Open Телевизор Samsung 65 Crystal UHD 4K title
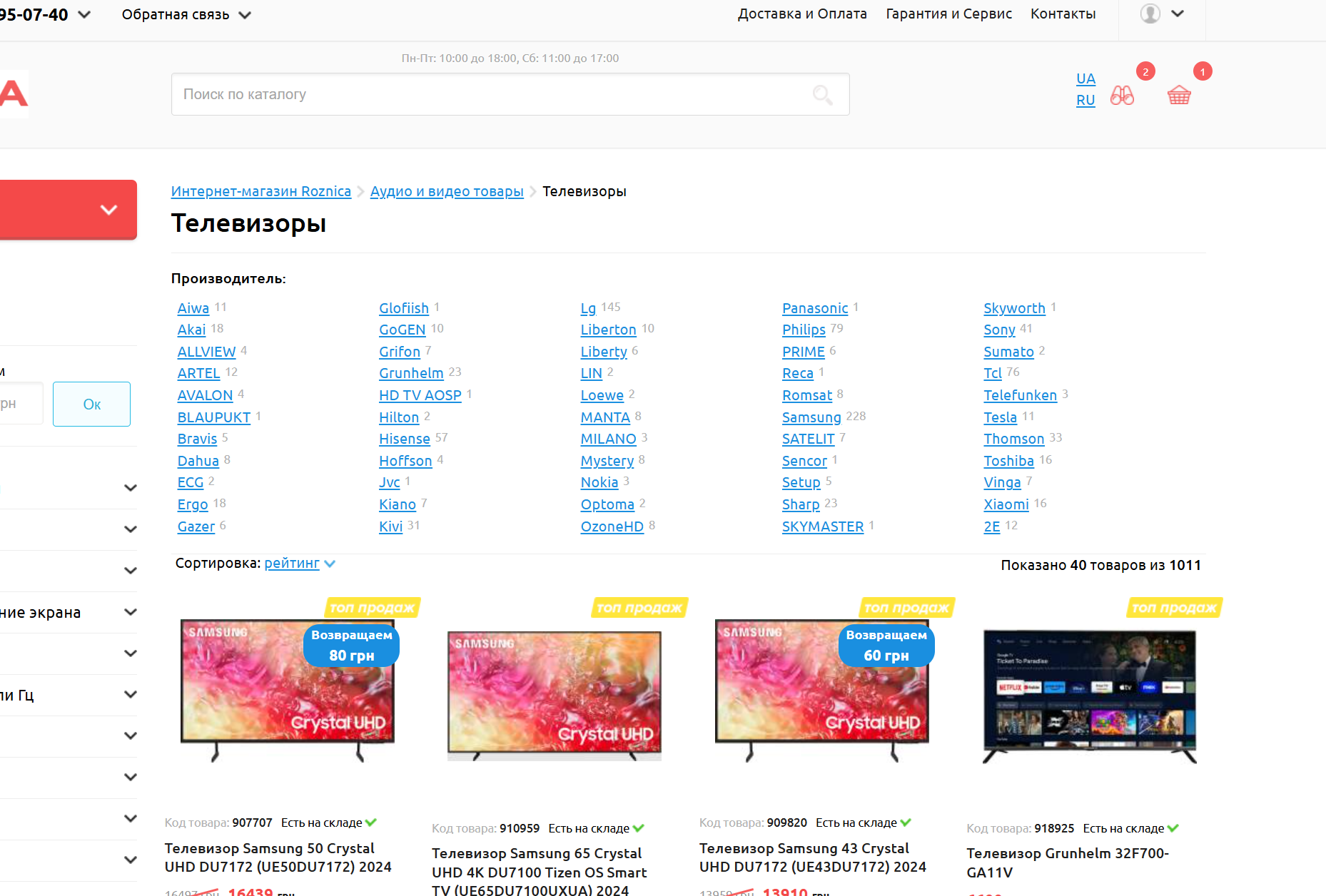1326x896 pixels. (540, 872)
